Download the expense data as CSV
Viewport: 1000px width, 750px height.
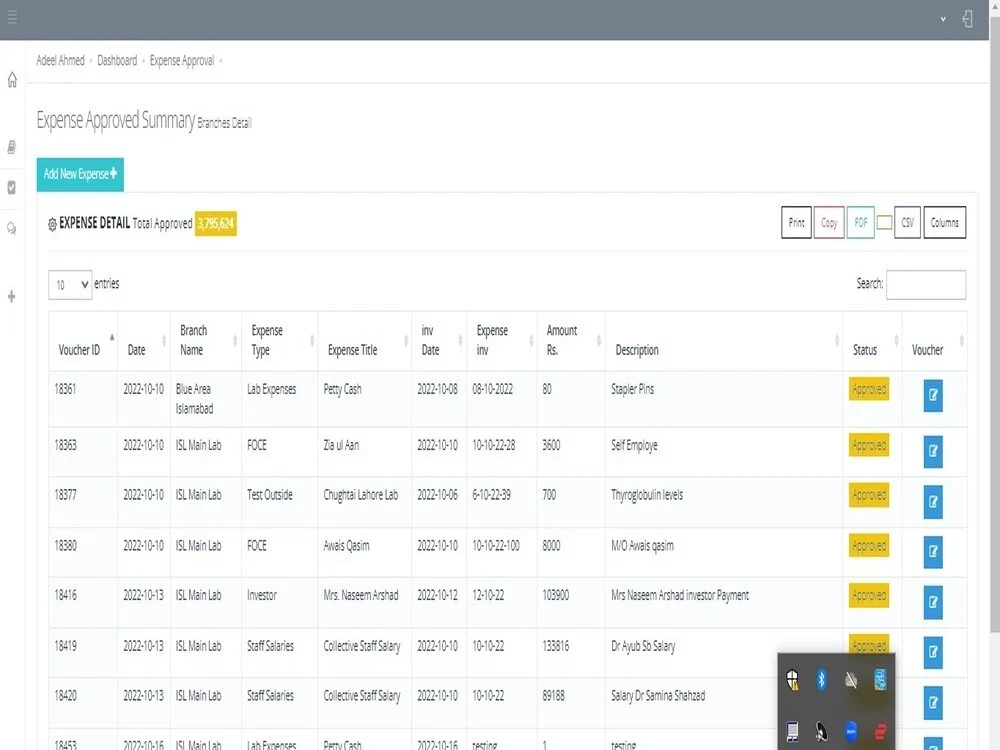click(x=906, y=222)
